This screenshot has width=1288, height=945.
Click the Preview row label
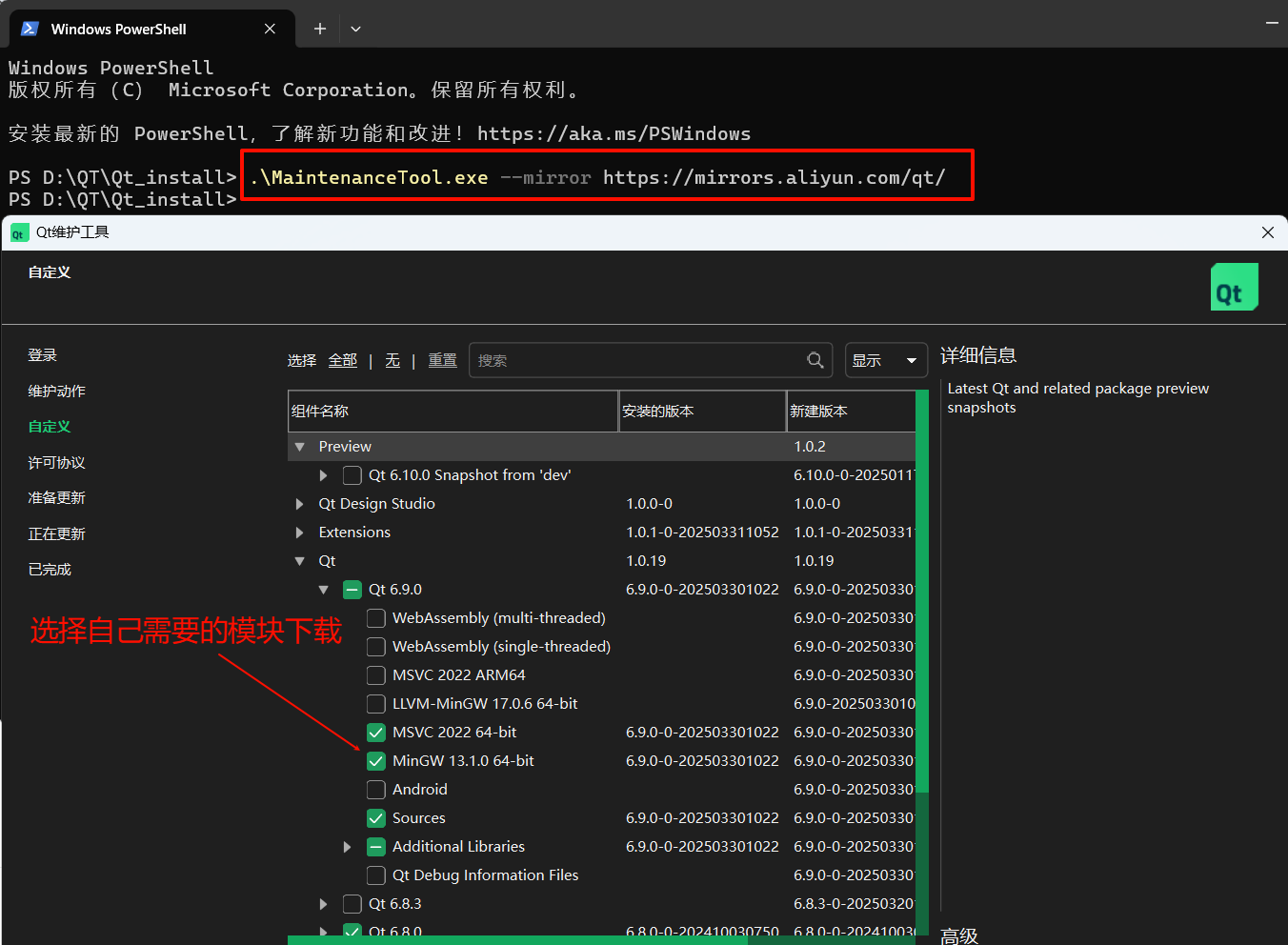click(x=345, y=447)
